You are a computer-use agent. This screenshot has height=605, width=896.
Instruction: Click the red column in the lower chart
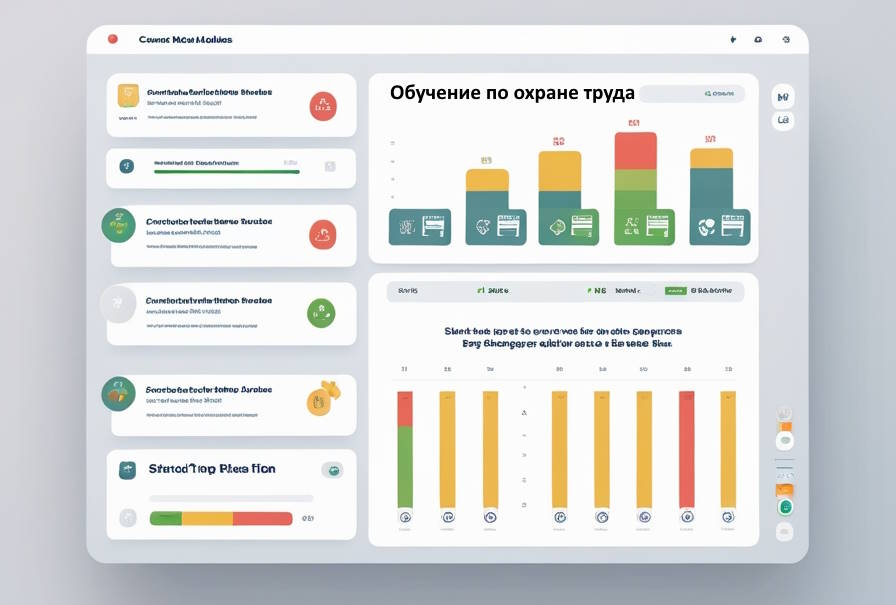tap(687, 449)
